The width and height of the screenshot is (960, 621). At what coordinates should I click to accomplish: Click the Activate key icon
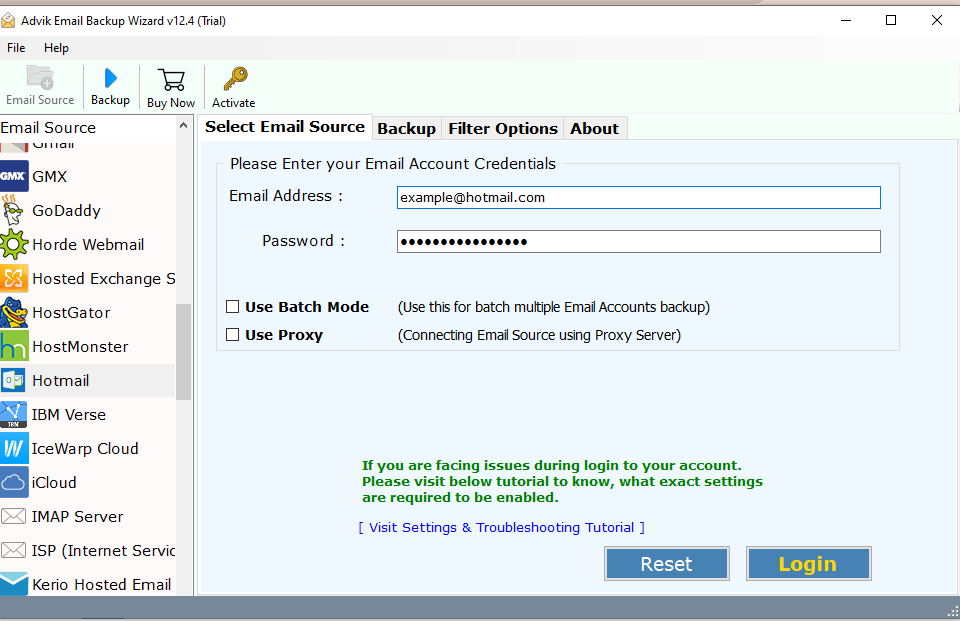click(235, 79)
